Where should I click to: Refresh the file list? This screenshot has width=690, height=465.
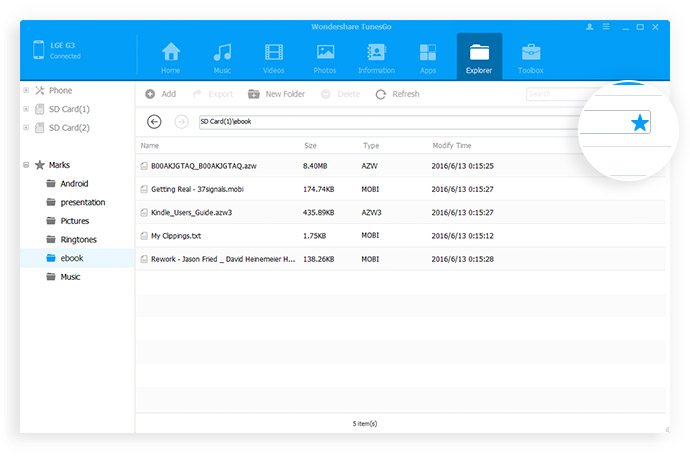pyautogui.click(x=397, y=94)
